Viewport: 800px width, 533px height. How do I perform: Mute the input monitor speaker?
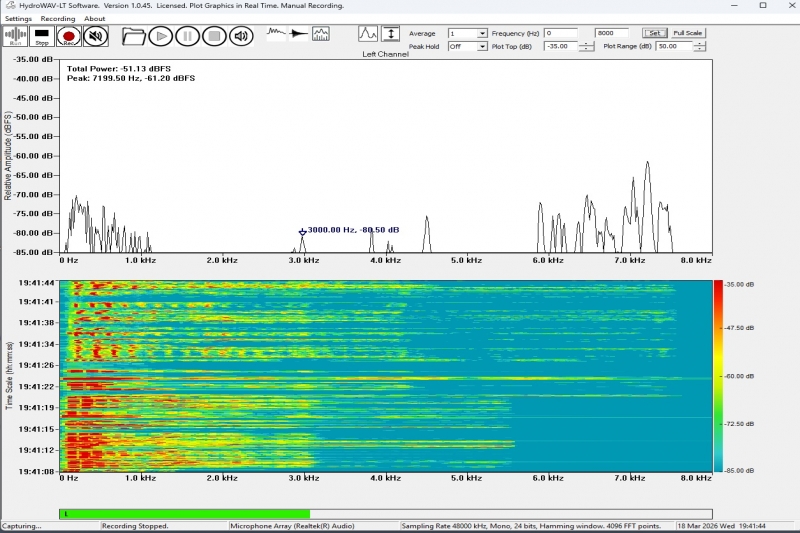point(96,36)
